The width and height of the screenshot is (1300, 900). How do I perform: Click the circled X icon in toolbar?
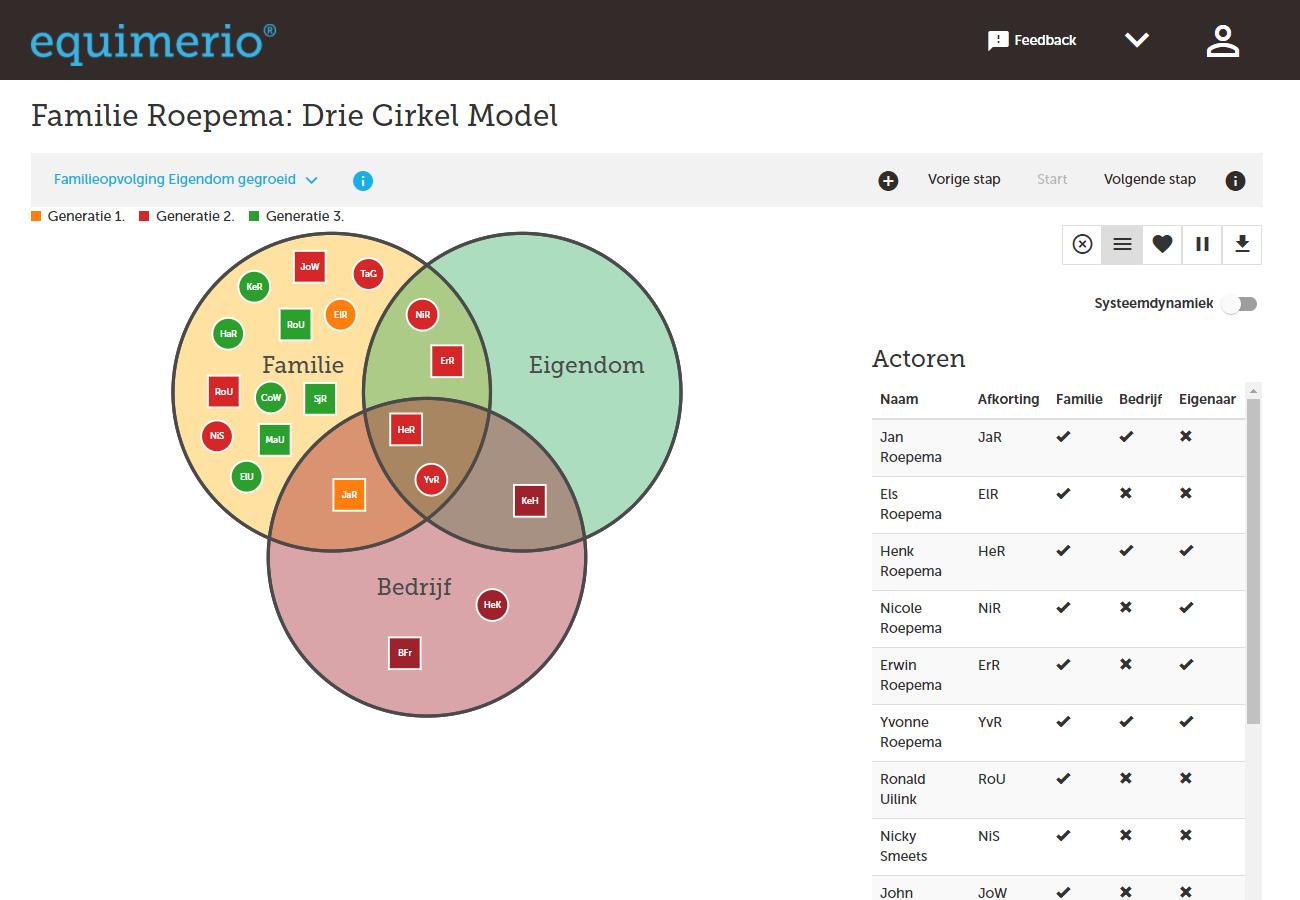coord(1082,244)
